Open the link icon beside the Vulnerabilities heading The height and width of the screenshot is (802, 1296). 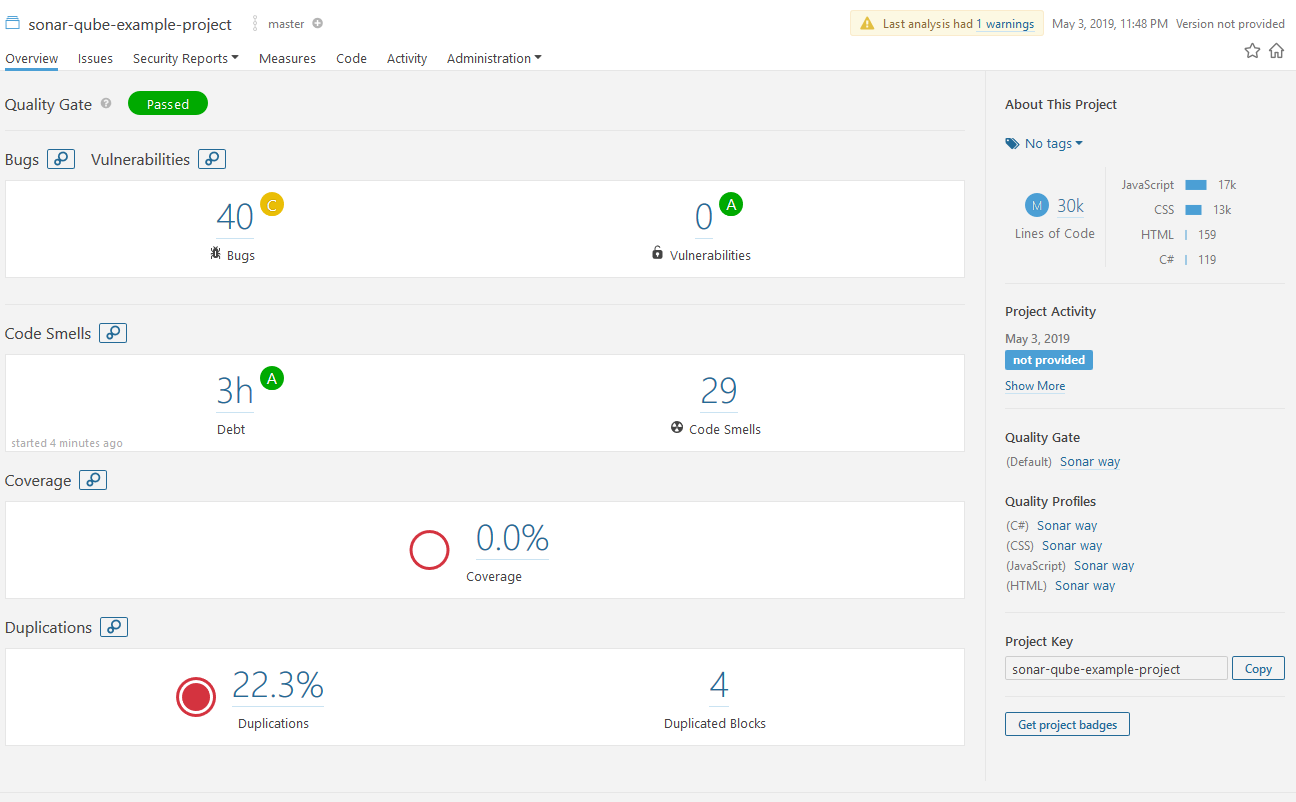click(x=212, y=159)
